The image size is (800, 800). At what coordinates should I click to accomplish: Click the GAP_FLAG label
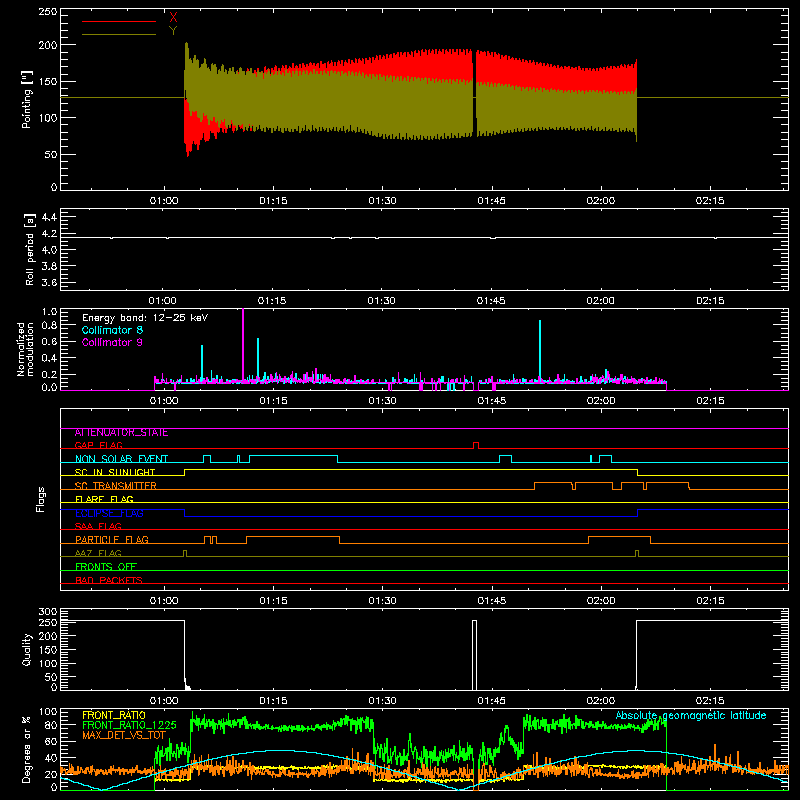tap(98, 445)
